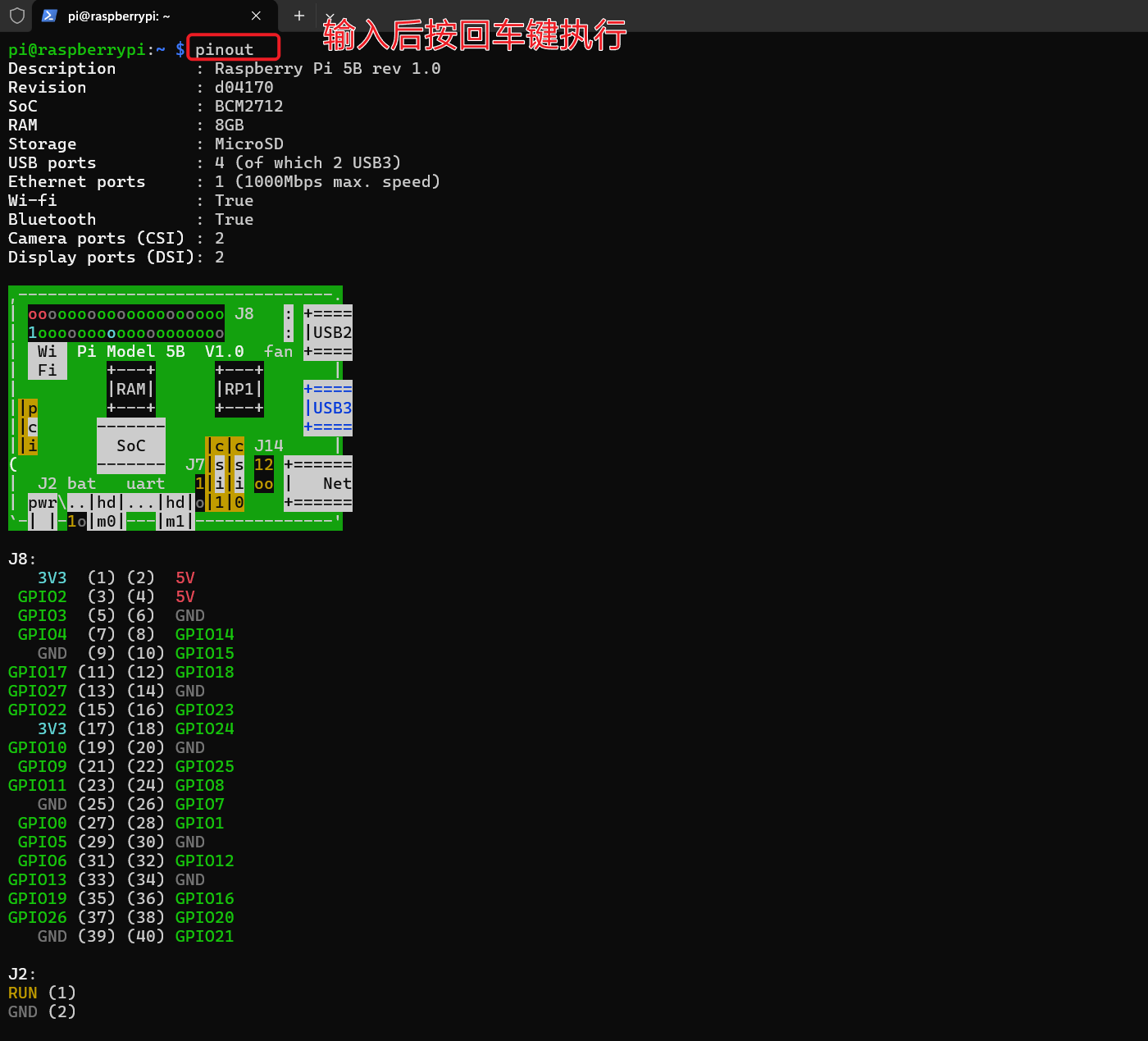Click the Net port block in diagram
This screenshot has height=1041, width=1148.
(x=318, y=483)
